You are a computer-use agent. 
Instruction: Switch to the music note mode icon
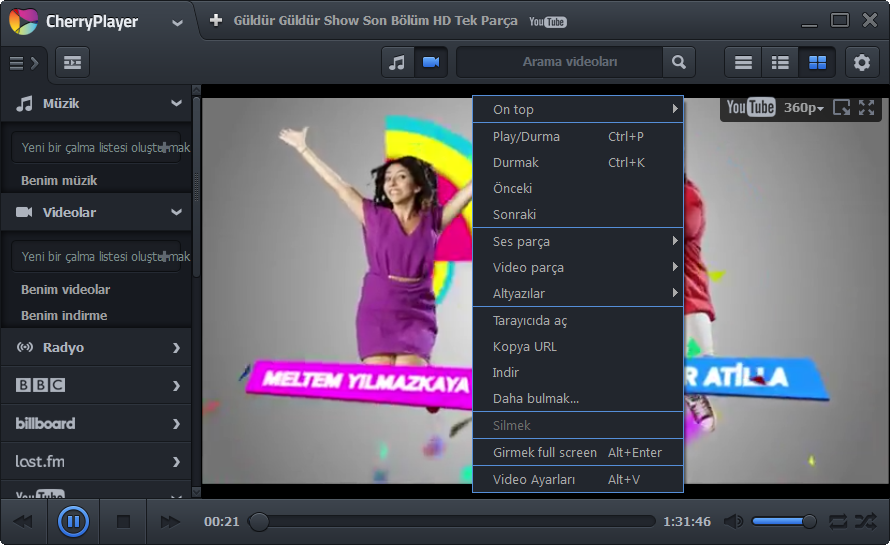coord(397,62)
